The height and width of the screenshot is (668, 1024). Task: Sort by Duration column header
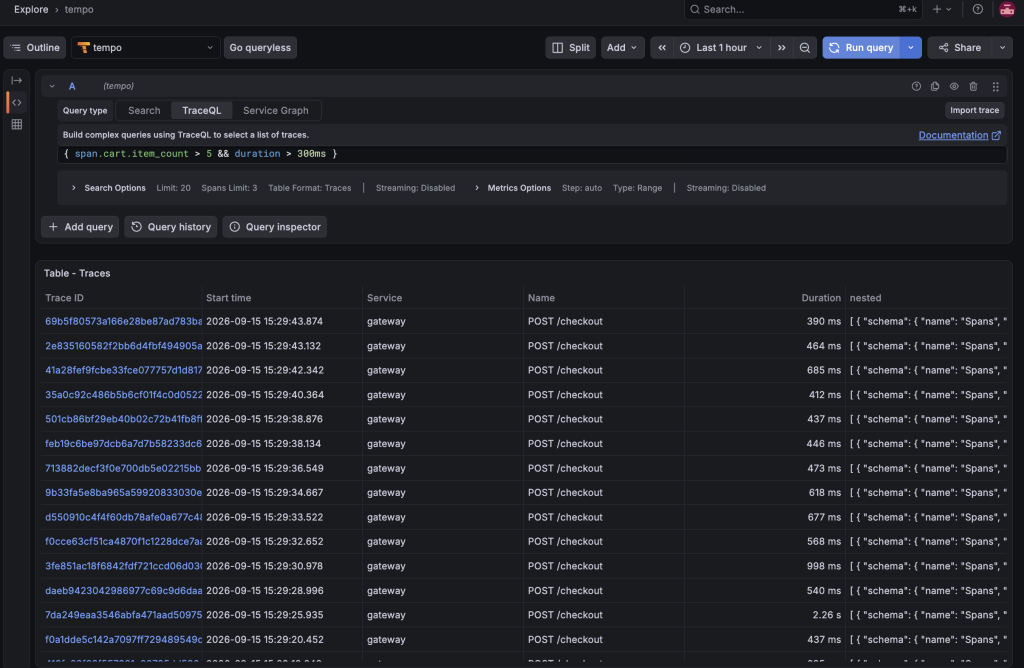click(821, 298)
